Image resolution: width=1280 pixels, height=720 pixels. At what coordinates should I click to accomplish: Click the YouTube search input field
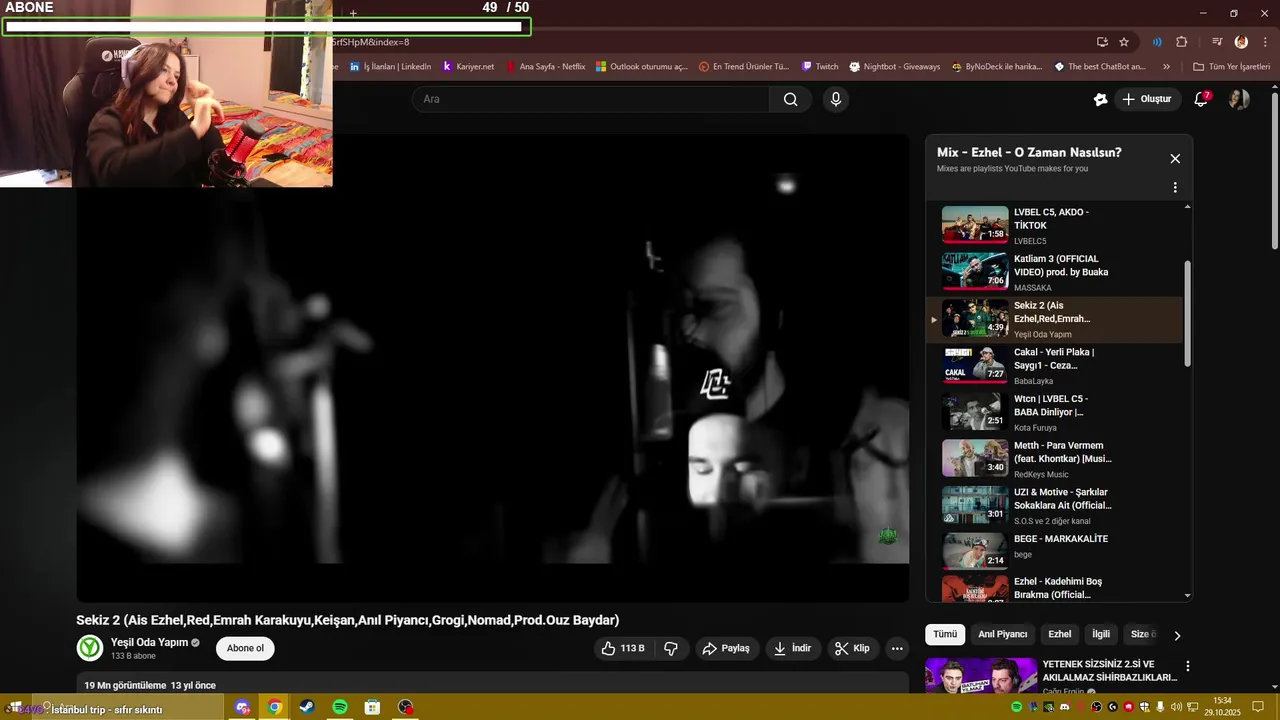pyautogui.click(x=590, y=99)
